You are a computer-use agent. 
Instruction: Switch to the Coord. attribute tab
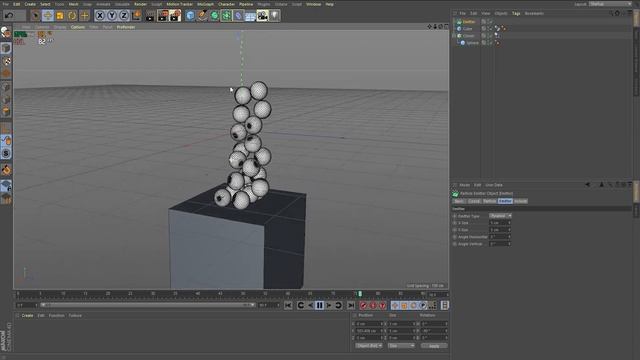(474, 201)
